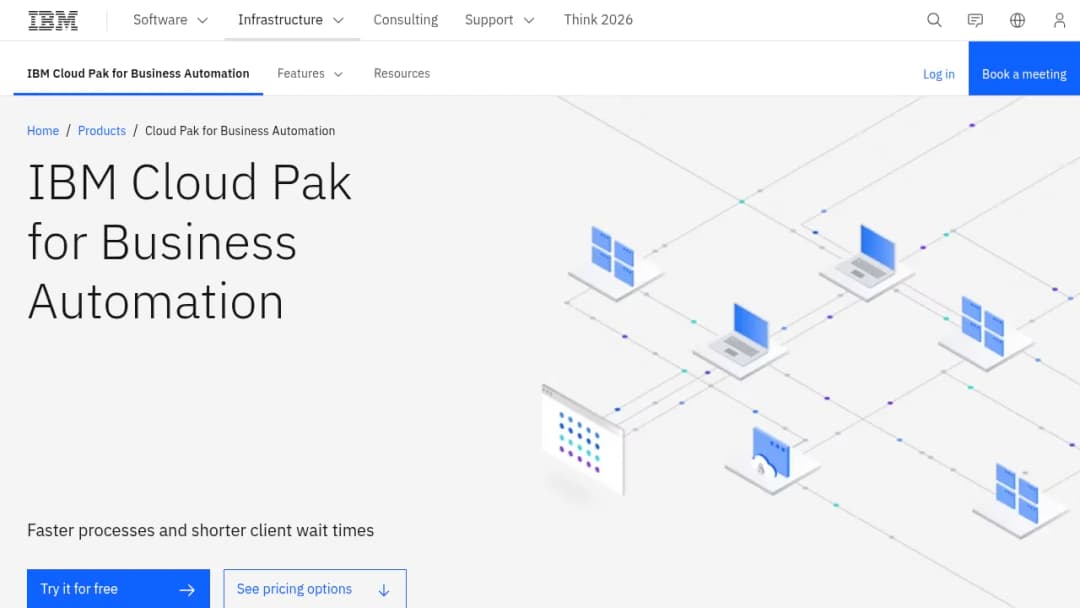
Task: Follow the Products breadcrumb link
Action: tap(102, 131)
